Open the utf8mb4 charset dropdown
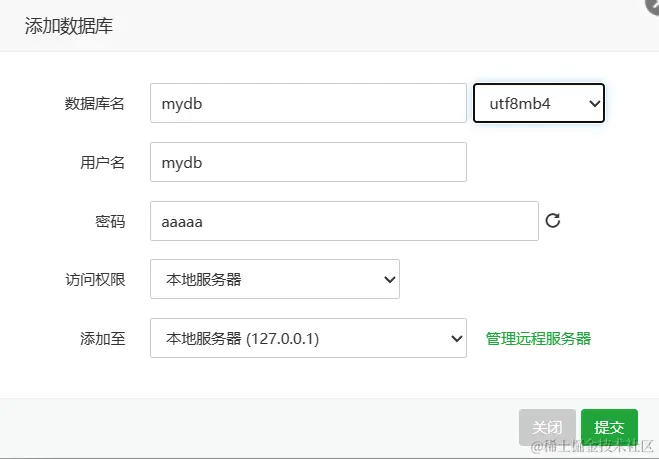 [x=538, y=103]
